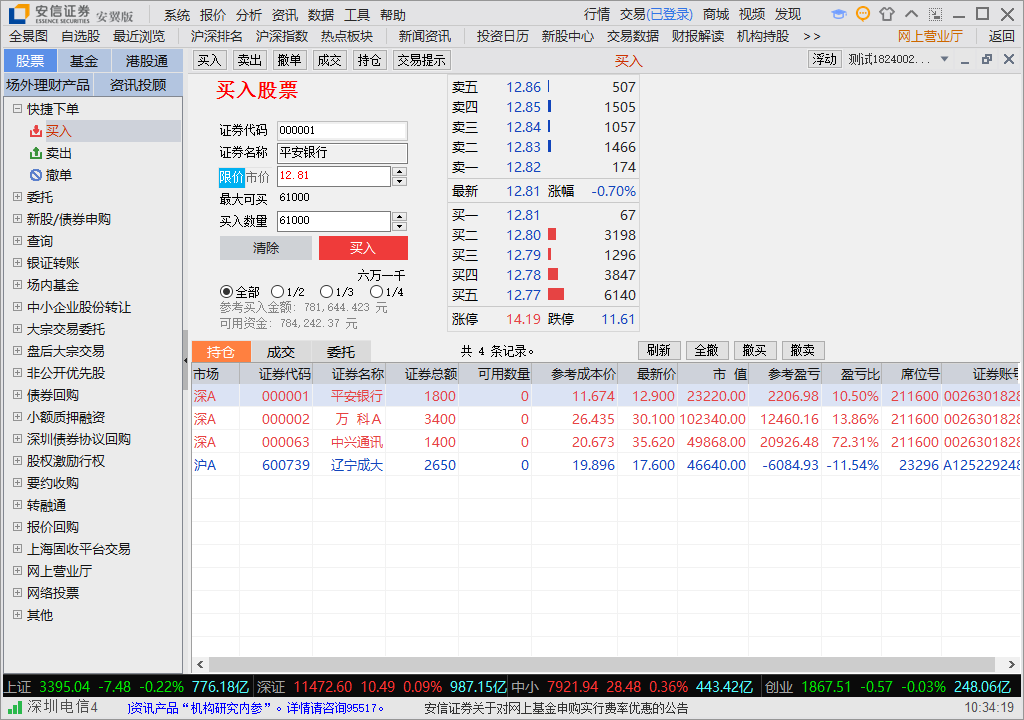Viewport: 1024px width, 720px height.
Task: Open the T-shirt skin theme icon
Action: (x=887, y=14)
